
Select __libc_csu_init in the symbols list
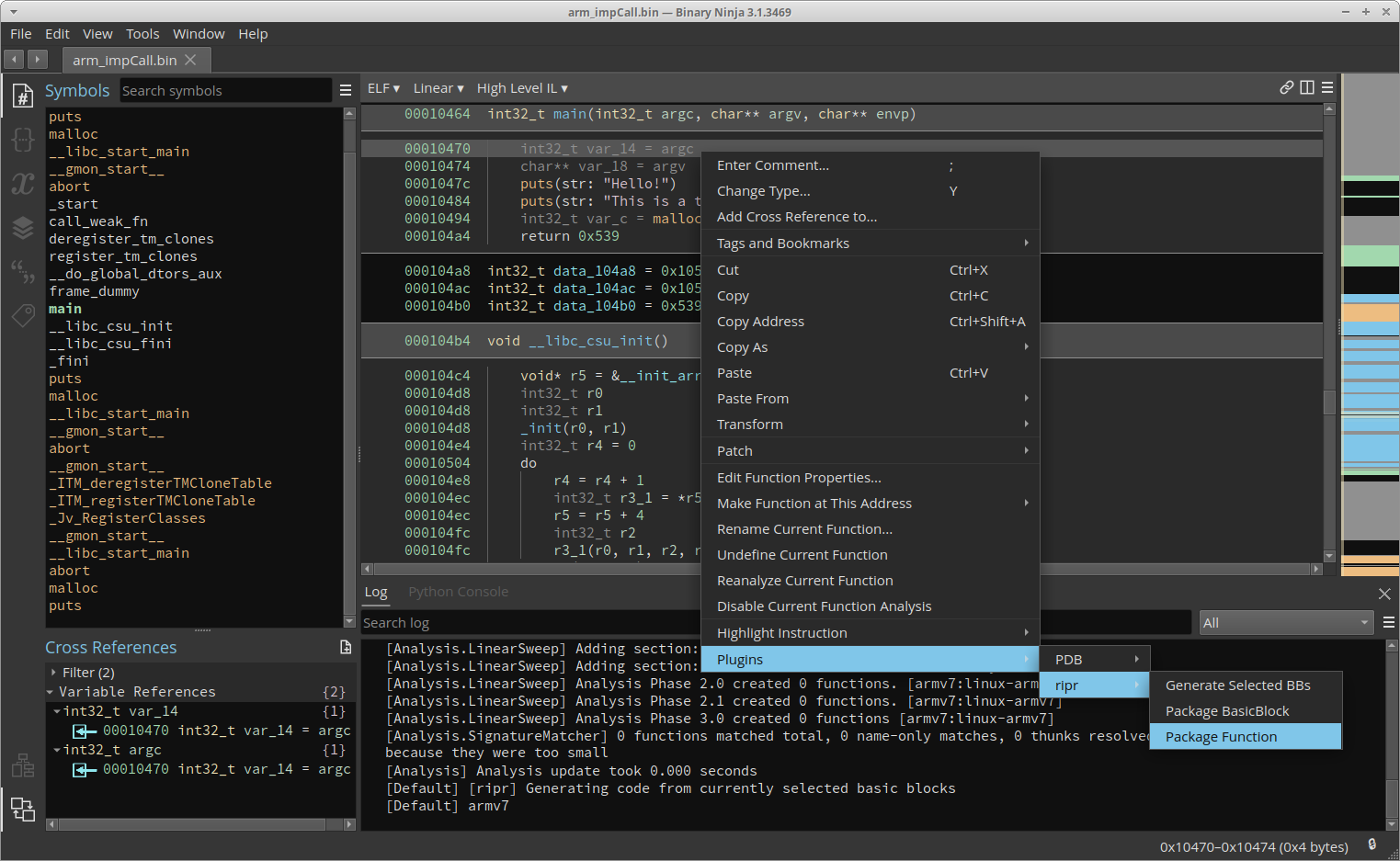110,326
